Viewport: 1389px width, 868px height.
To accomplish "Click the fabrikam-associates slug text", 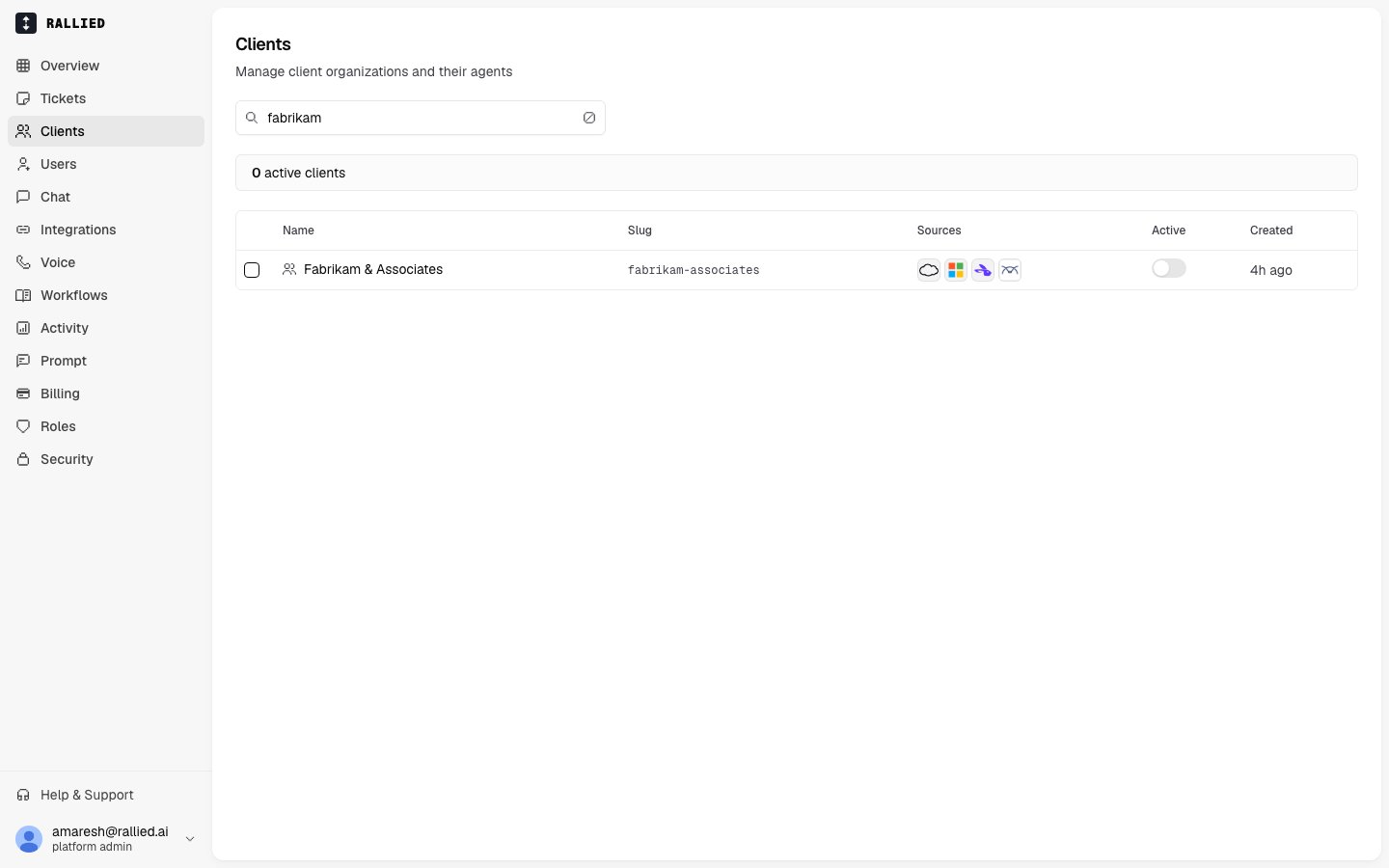I will pyautogui.click(x=694, y=270).
